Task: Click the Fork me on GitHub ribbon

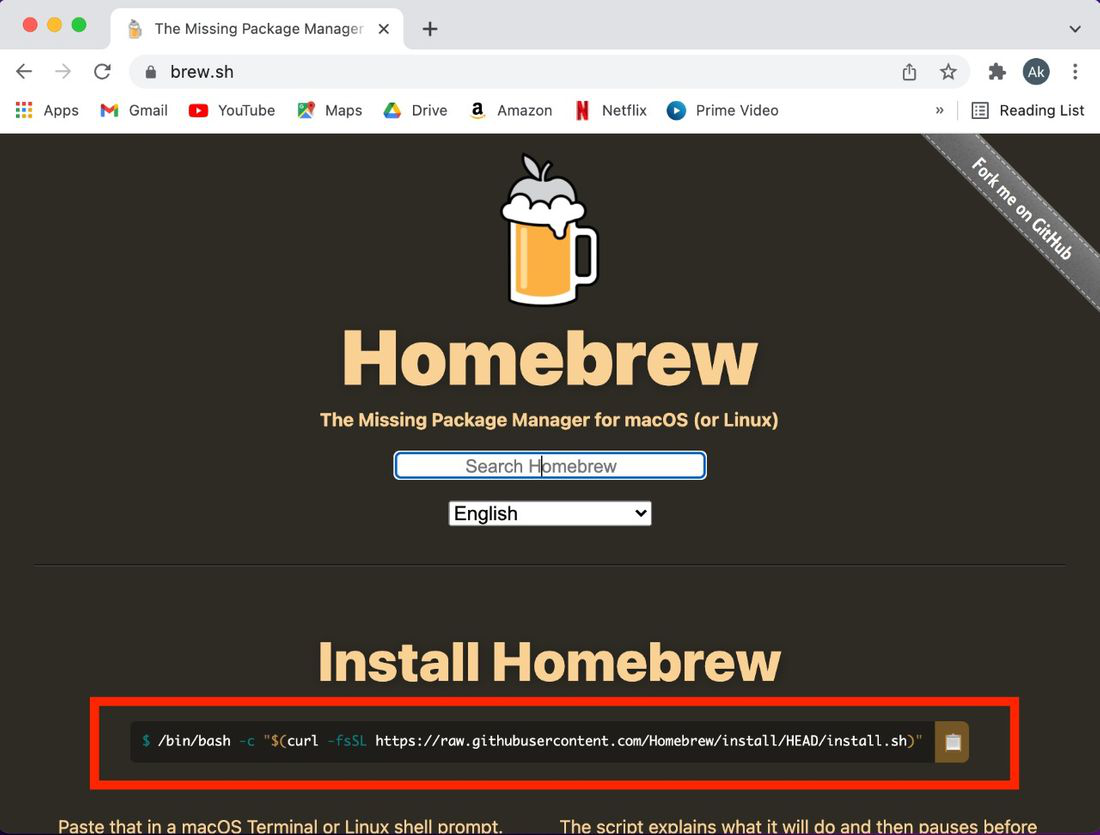Action: (1021, 209)
